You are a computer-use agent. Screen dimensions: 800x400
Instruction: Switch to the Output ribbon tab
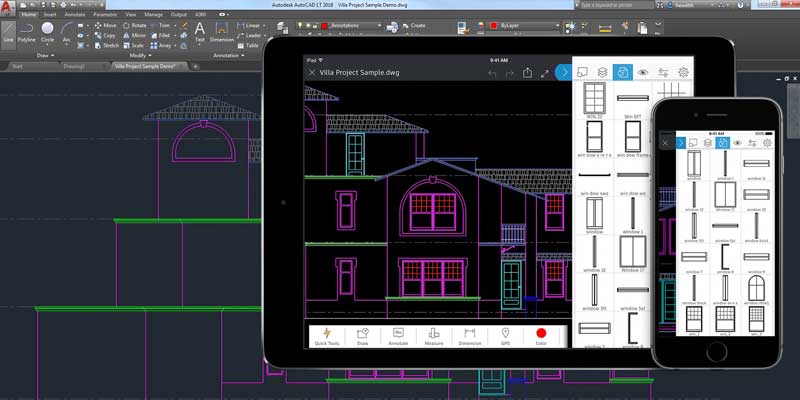pos(179,15)
